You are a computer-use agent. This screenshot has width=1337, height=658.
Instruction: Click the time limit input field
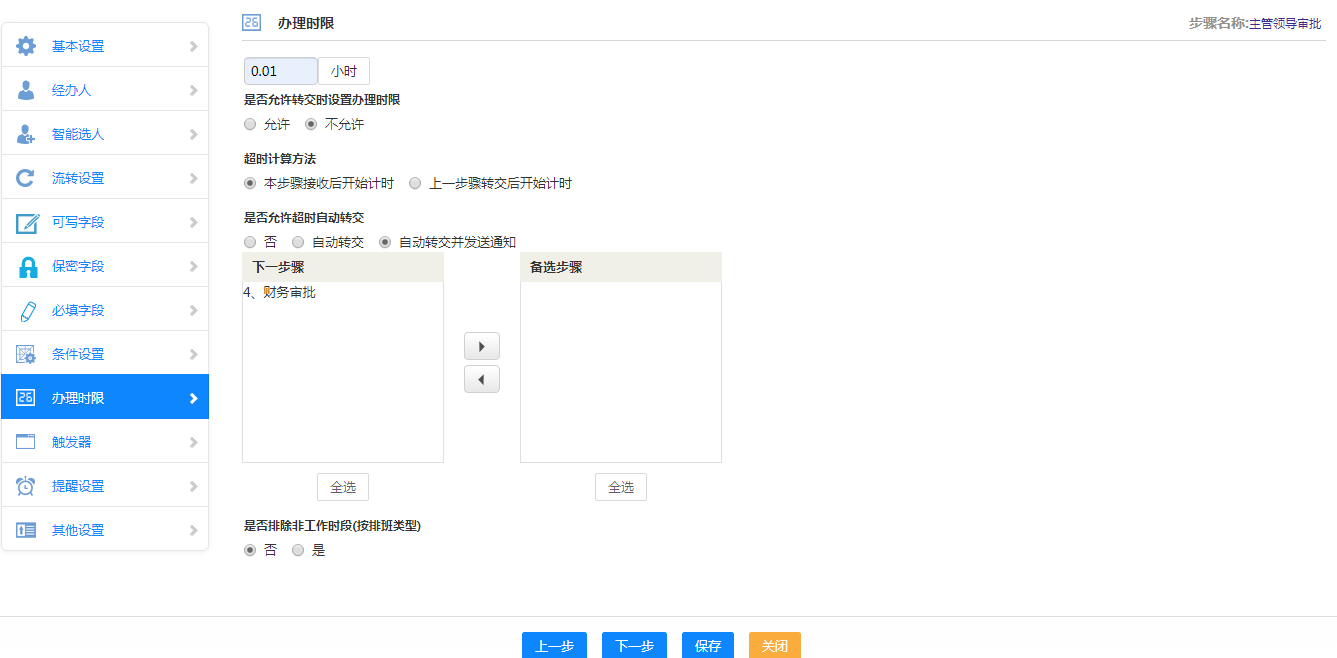point(281,71)
